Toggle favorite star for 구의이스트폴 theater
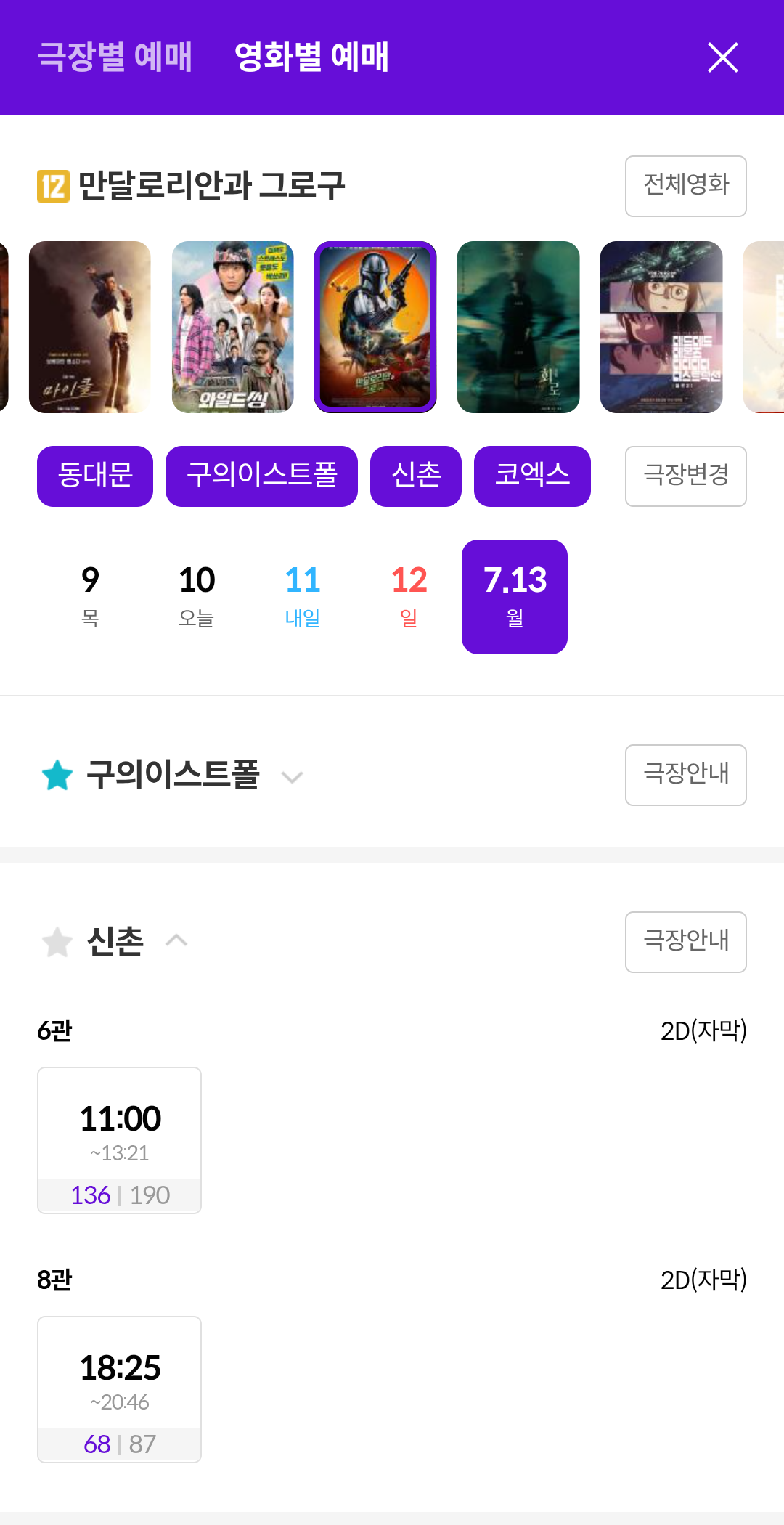Viewport: 784px width, 1525px height. [57, 775]
